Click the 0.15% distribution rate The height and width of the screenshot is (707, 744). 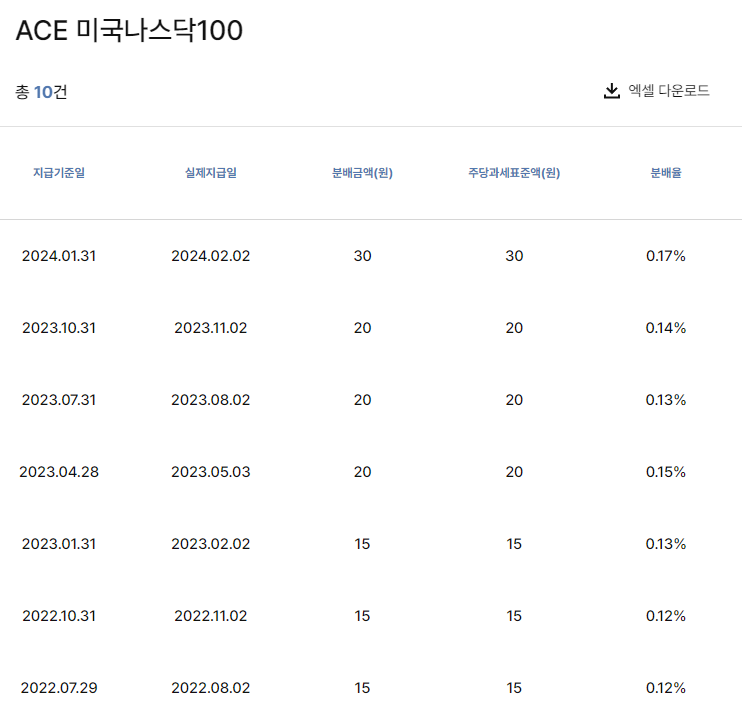tap(666, 472)
